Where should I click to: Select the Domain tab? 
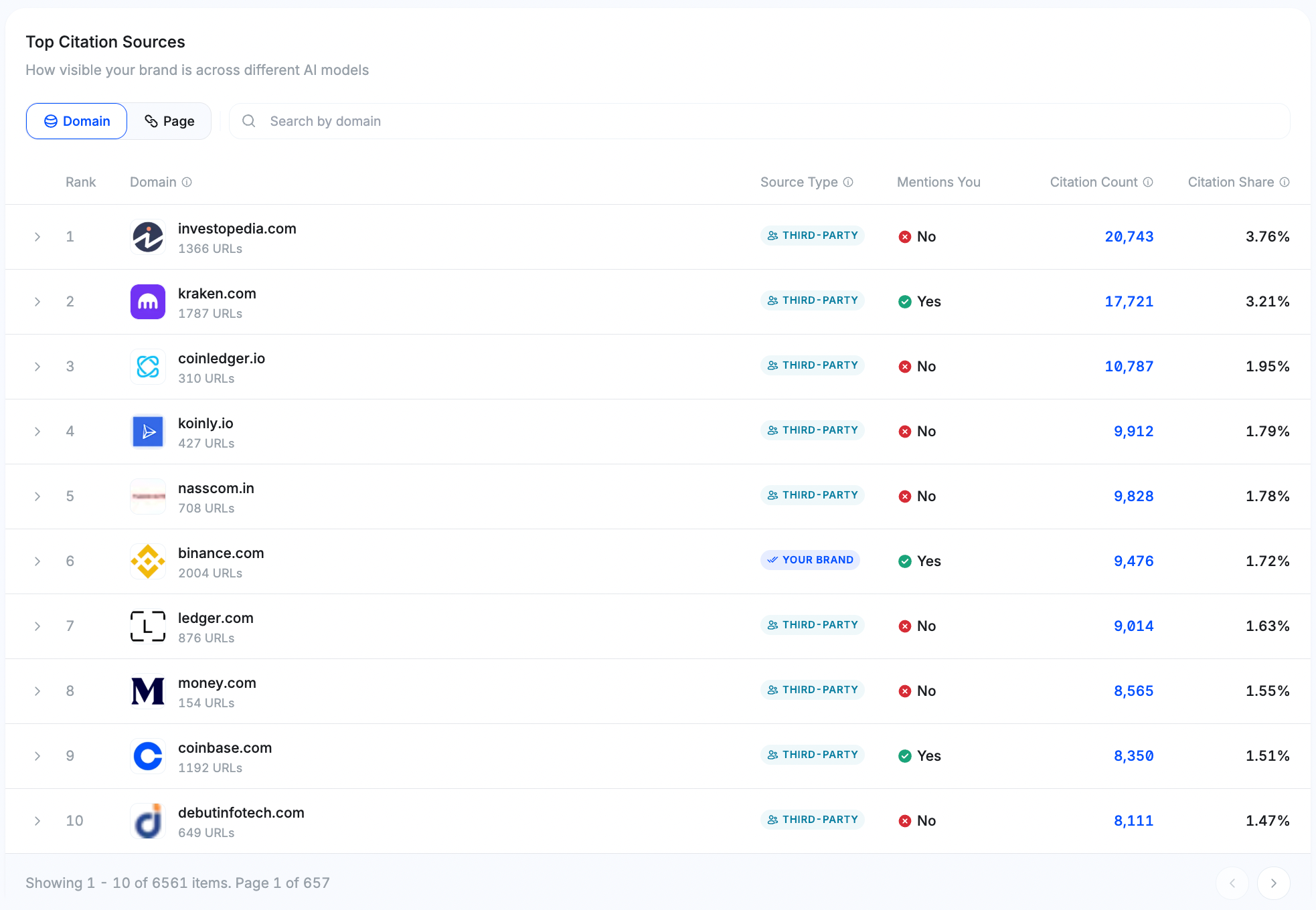tap(76, 121)
